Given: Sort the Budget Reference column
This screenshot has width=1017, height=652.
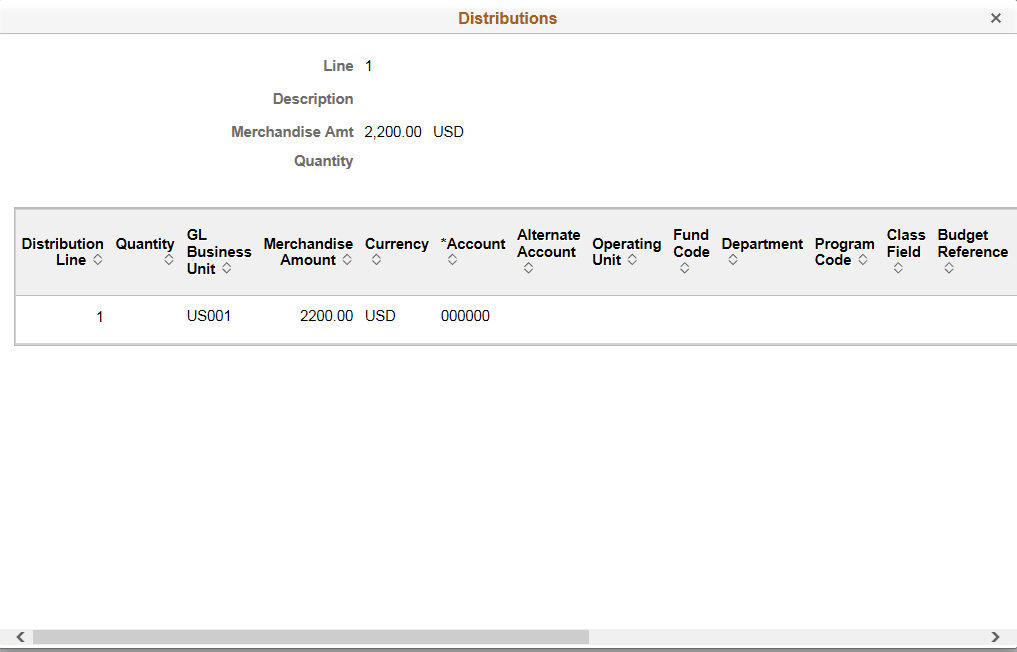Looking at the screenshot, I should pos(947,268).
